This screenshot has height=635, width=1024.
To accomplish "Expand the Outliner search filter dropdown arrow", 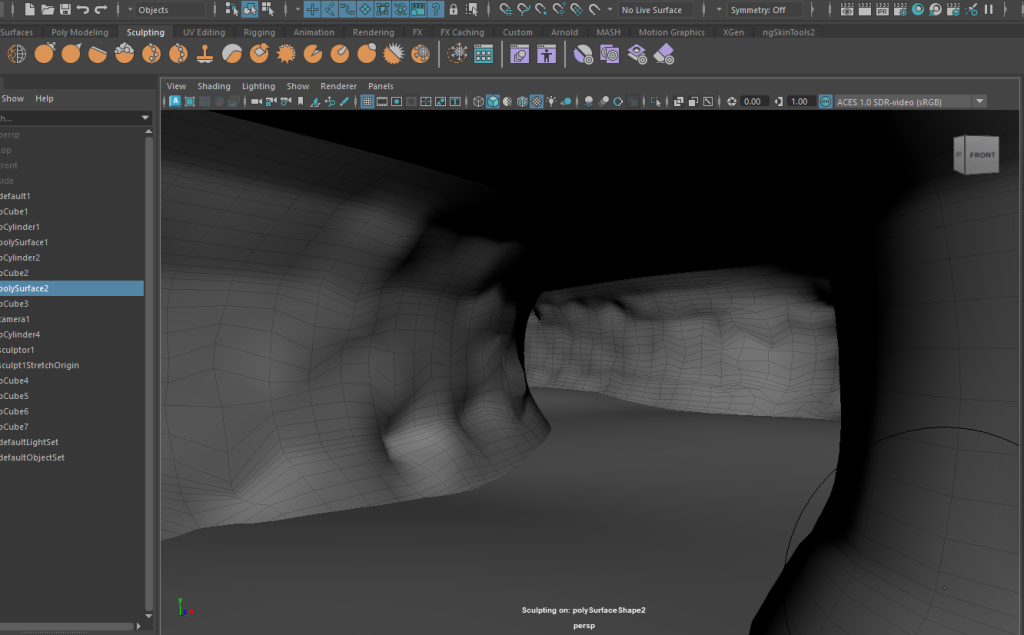I will (145, 118).
